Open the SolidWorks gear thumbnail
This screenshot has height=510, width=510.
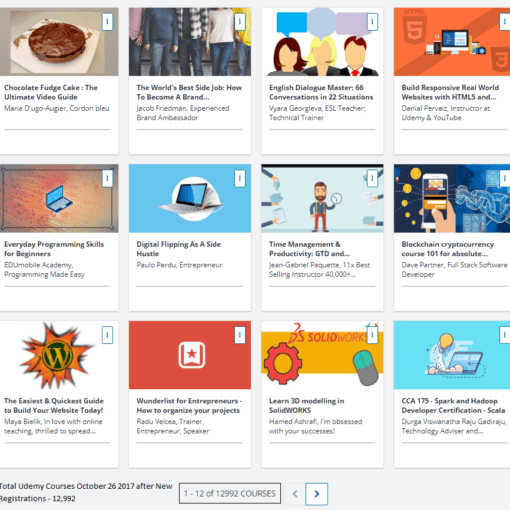coord(322,355)
